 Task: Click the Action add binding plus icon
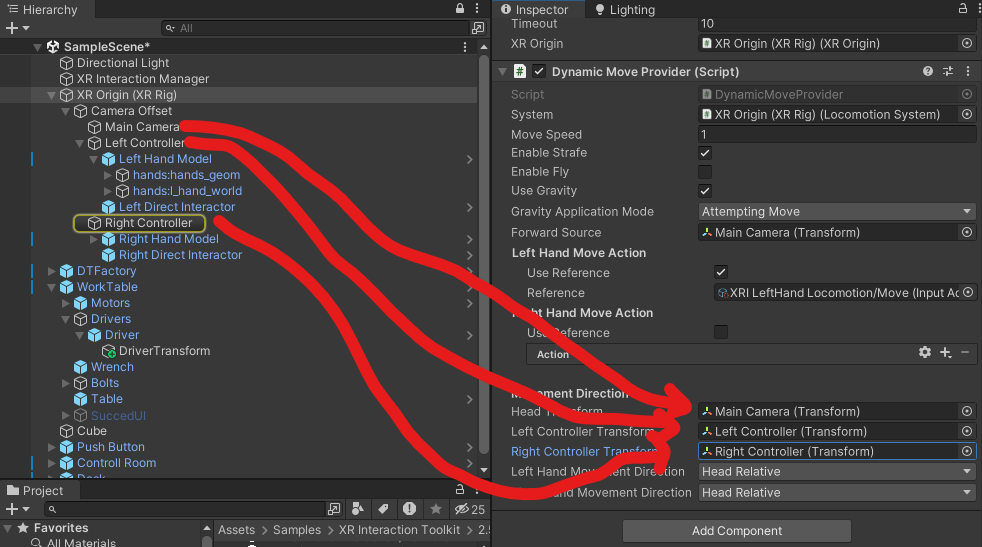(946, 353)
